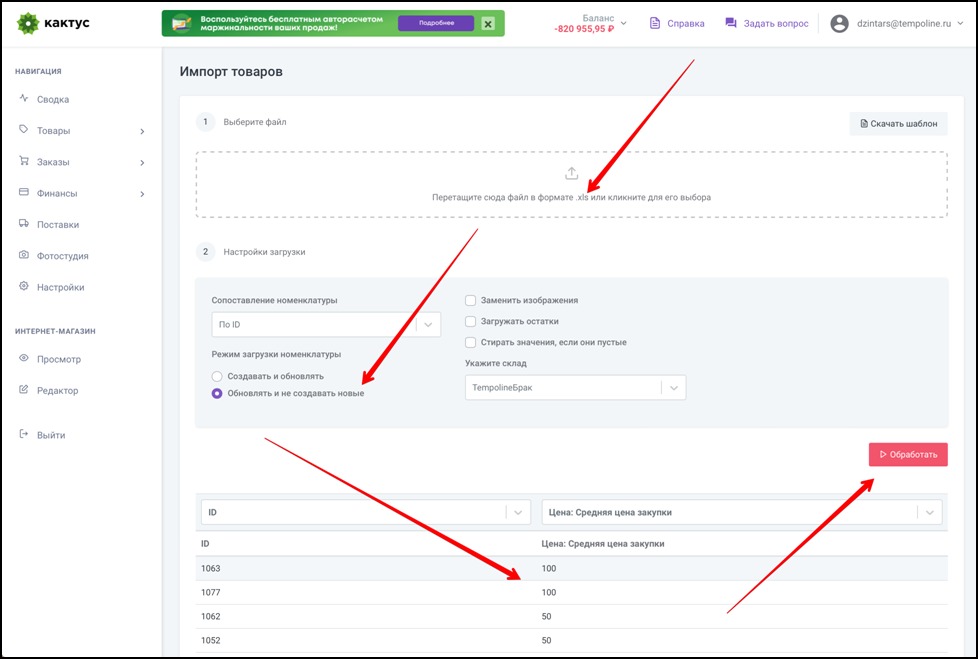978x659 pixels.
Task: Open Фотостудия camera icon in sidebar
Action: point(24,256)
